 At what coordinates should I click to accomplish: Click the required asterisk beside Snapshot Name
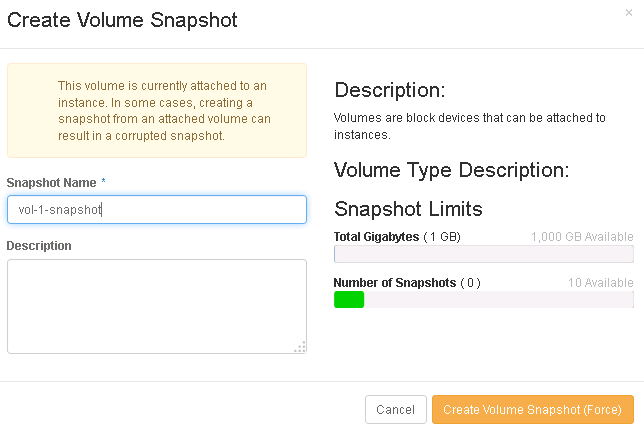pyautogui.click(x=103, y=183)
